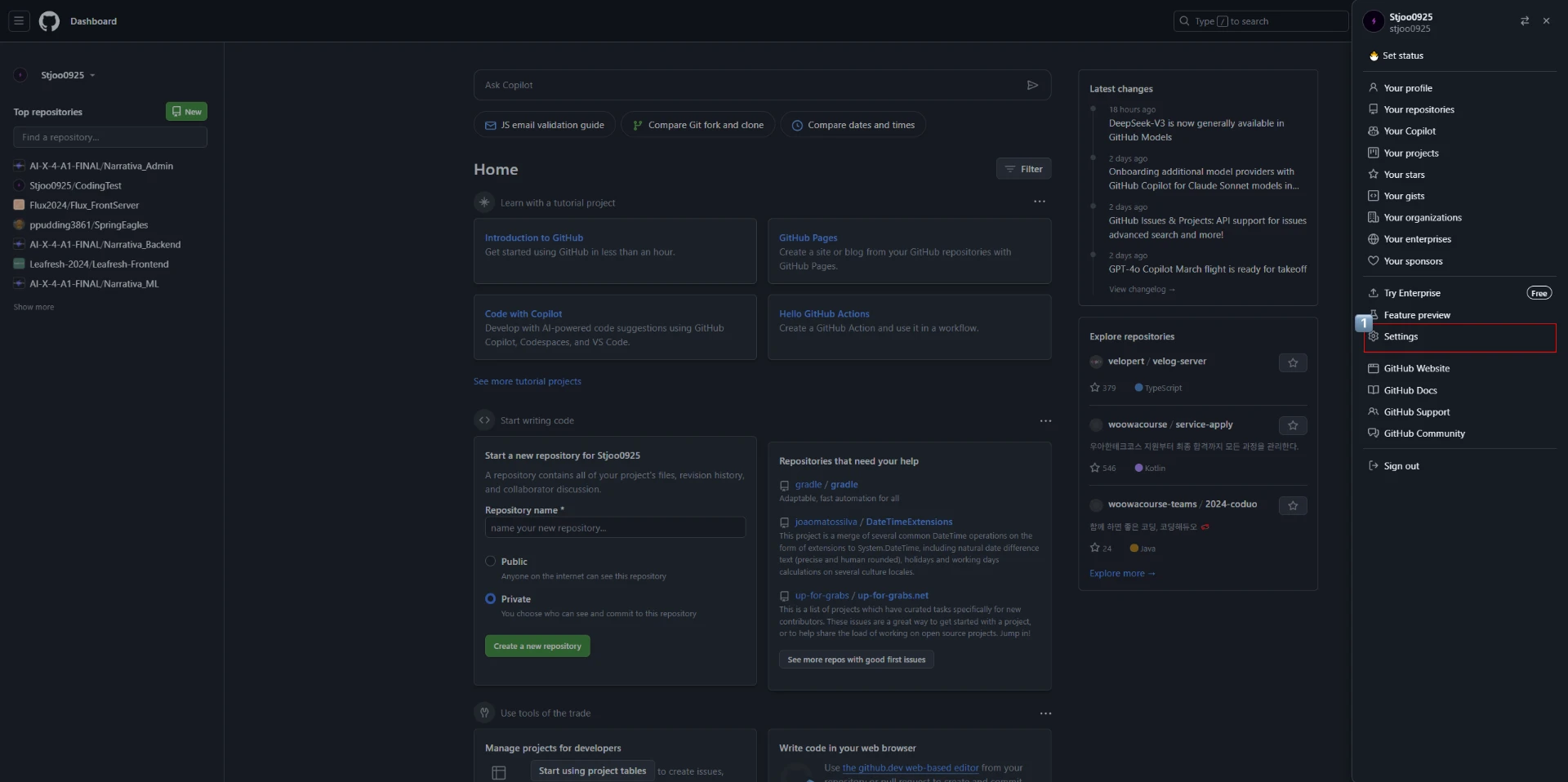
Task: Click See more repos with good first issues
Action: coord(857,660)
